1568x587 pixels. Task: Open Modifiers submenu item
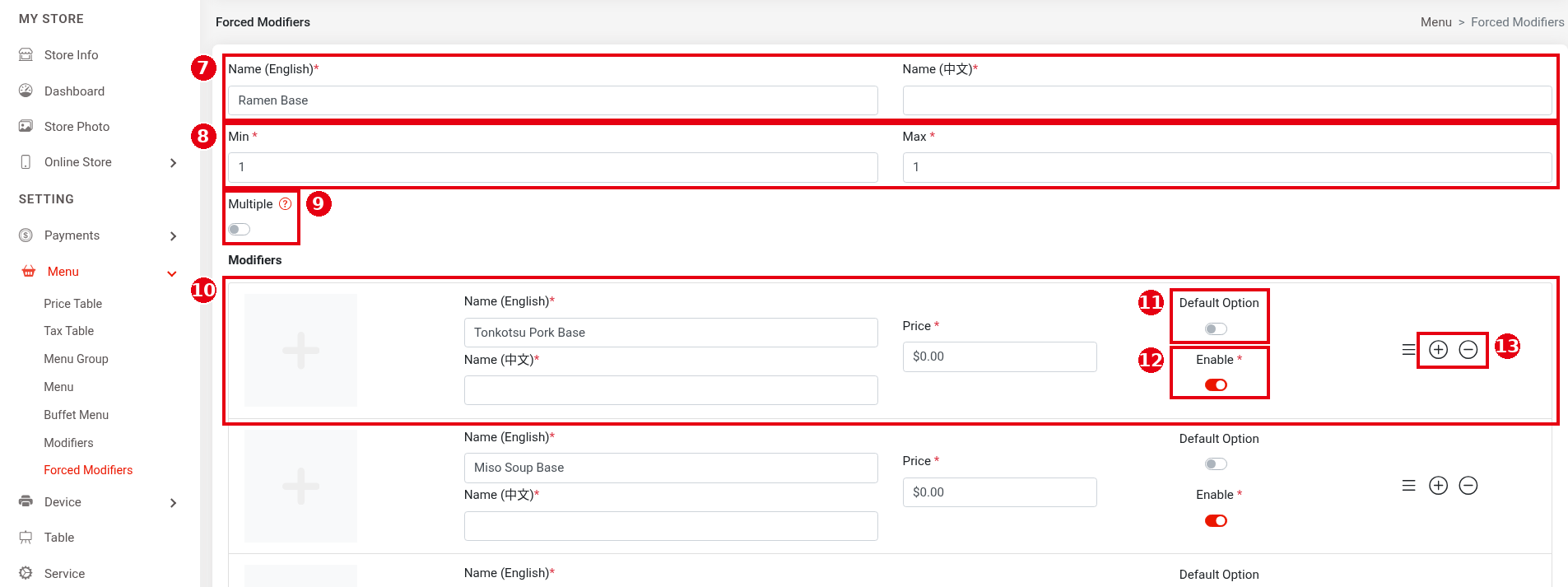tap(68, 443)
